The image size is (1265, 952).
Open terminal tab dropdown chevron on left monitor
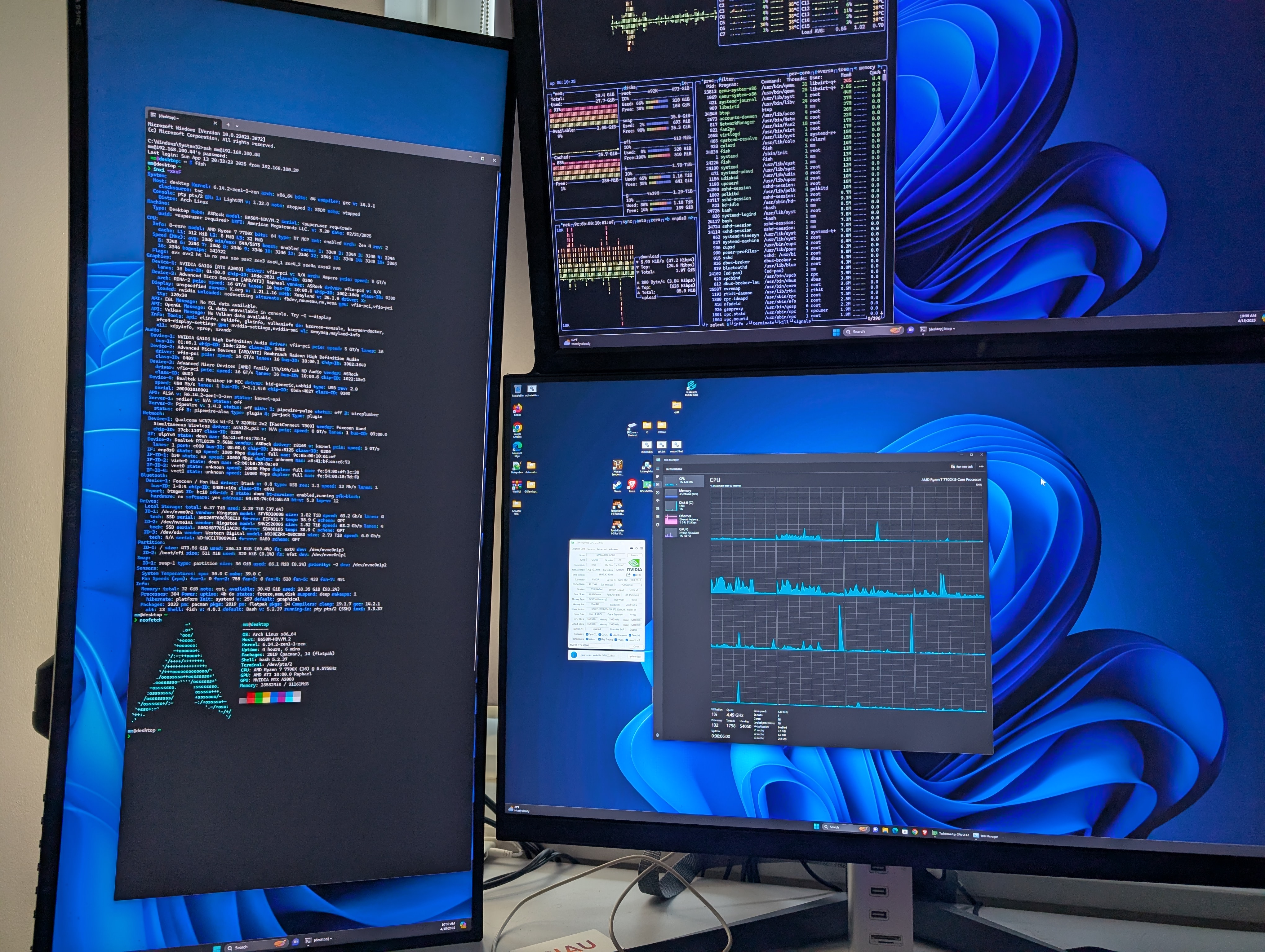237,126
